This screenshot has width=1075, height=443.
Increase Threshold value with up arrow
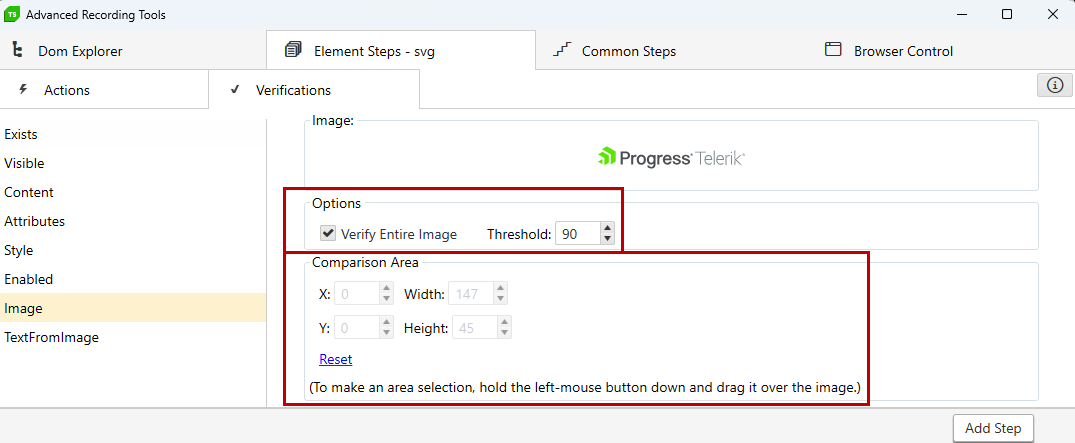click(607, 228)
